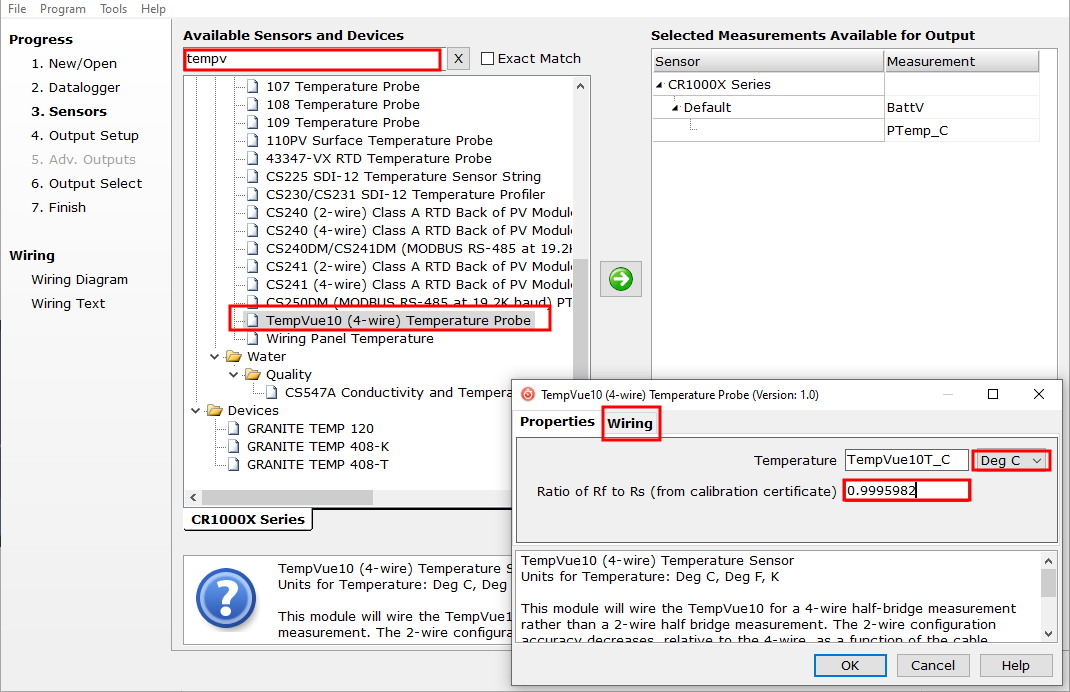Collapse the CR1000X Series node

pos(660,85)
